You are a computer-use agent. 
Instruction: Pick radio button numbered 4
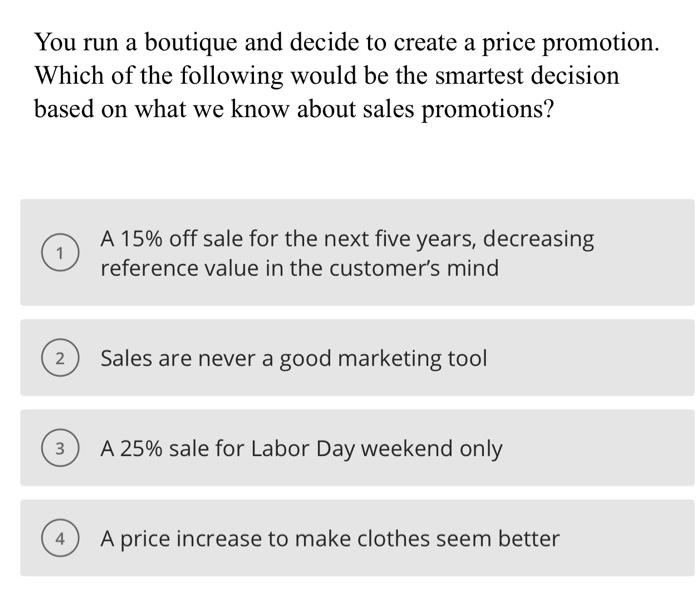point(61,539)
